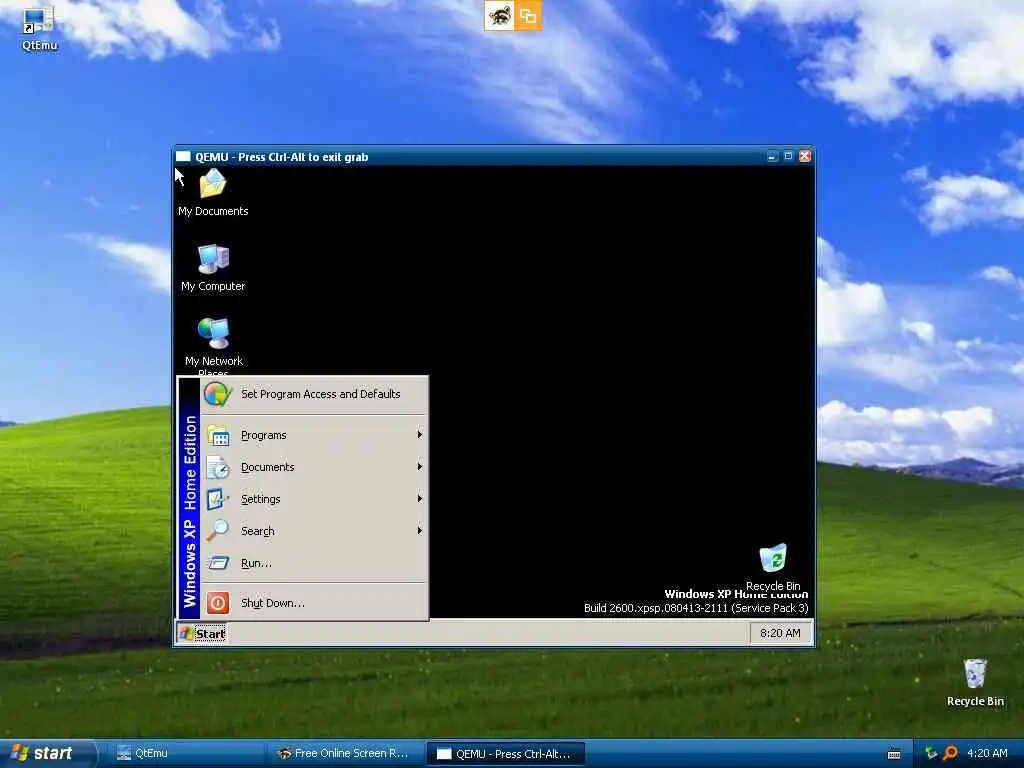This screenshot has width=1024, height=768.
Task: Click the host clock showing 4:20 AM
Action: (987, 753)
